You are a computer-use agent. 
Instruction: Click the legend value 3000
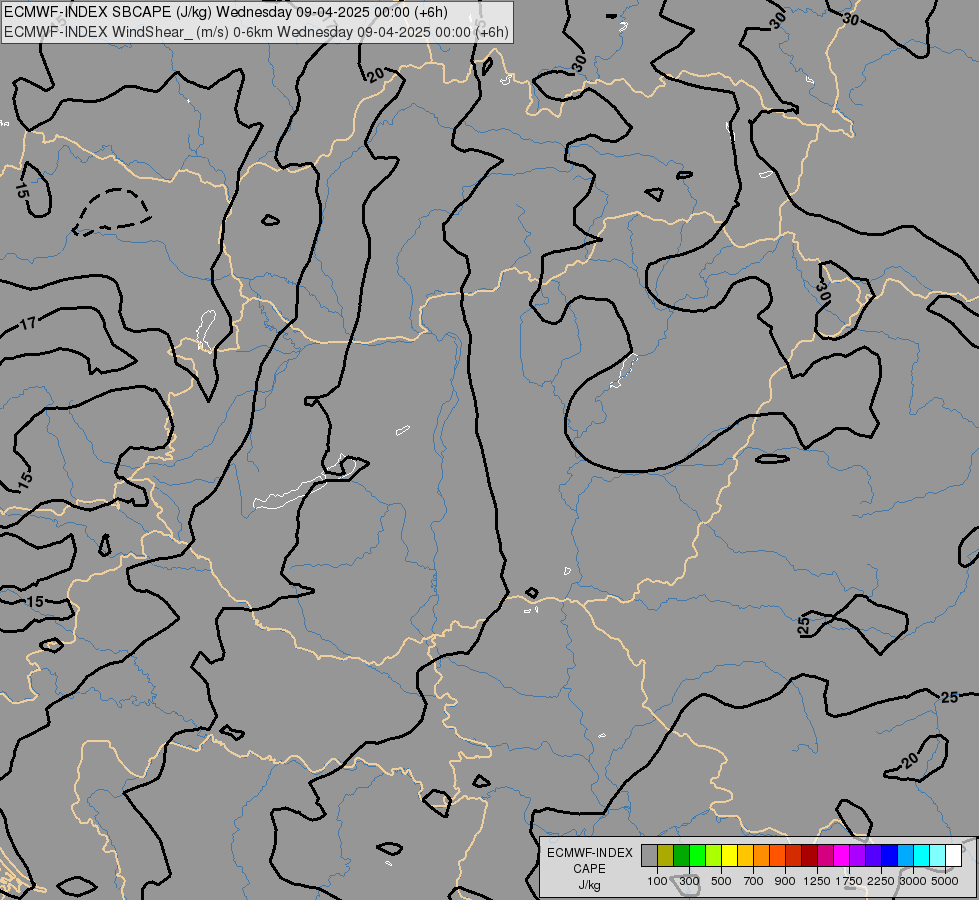(913, 881)
